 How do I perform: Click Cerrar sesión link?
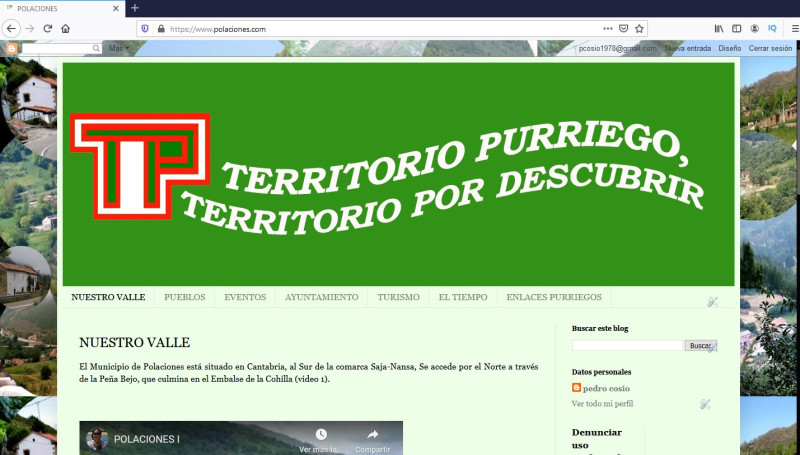770,48
